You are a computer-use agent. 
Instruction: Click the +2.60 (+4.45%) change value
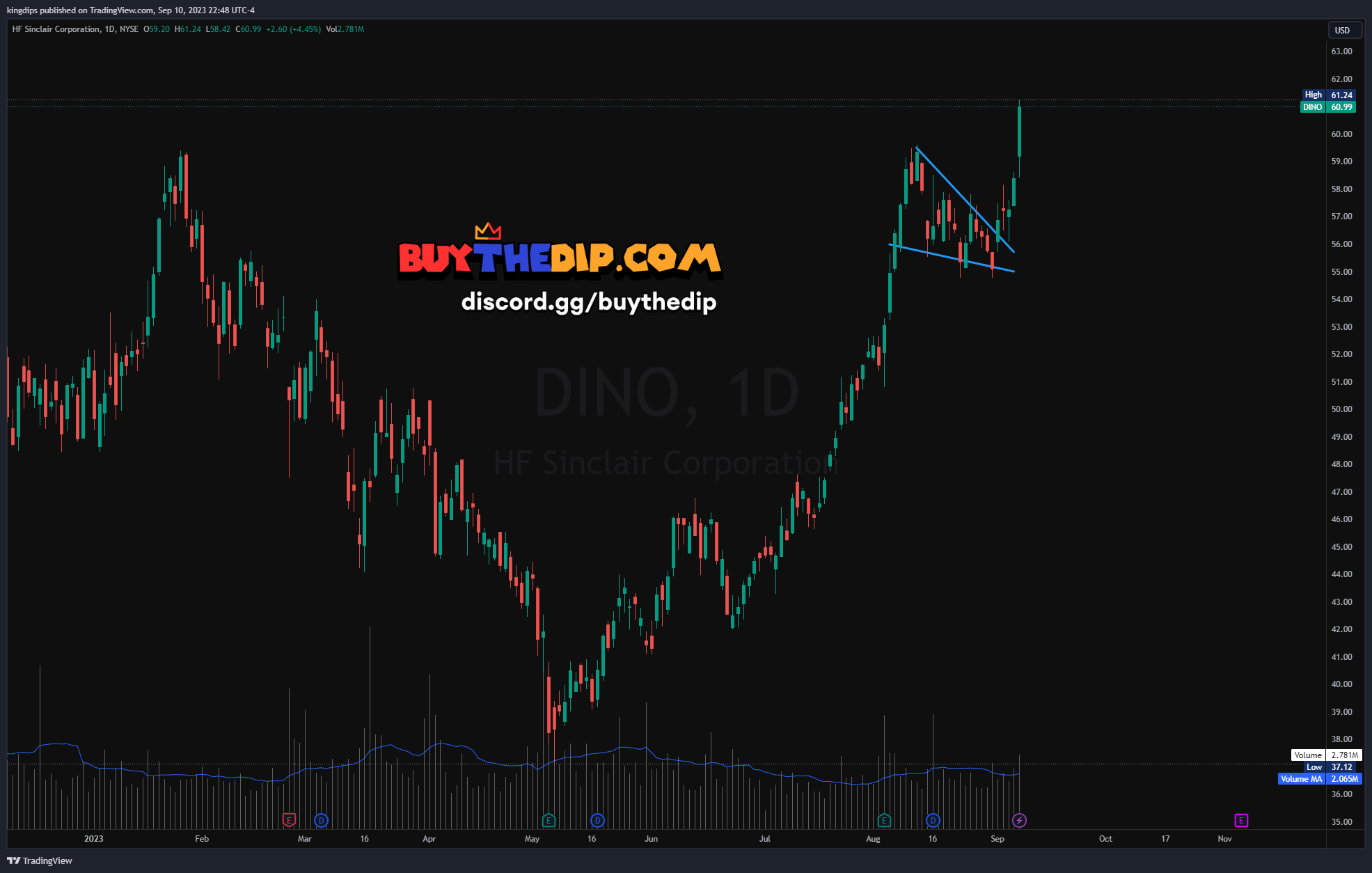pos(293,29)
